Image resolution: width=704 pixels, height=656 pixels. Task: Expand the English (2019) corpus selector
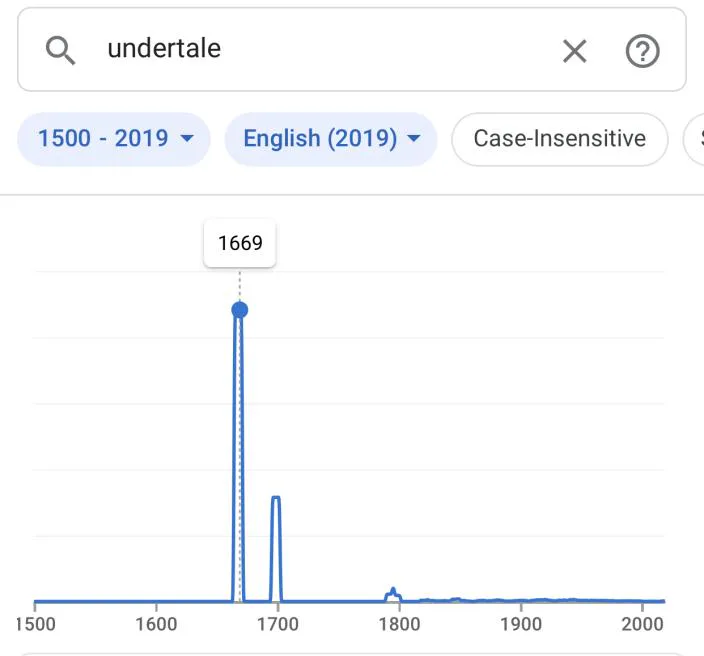click(x=331, y=138)
